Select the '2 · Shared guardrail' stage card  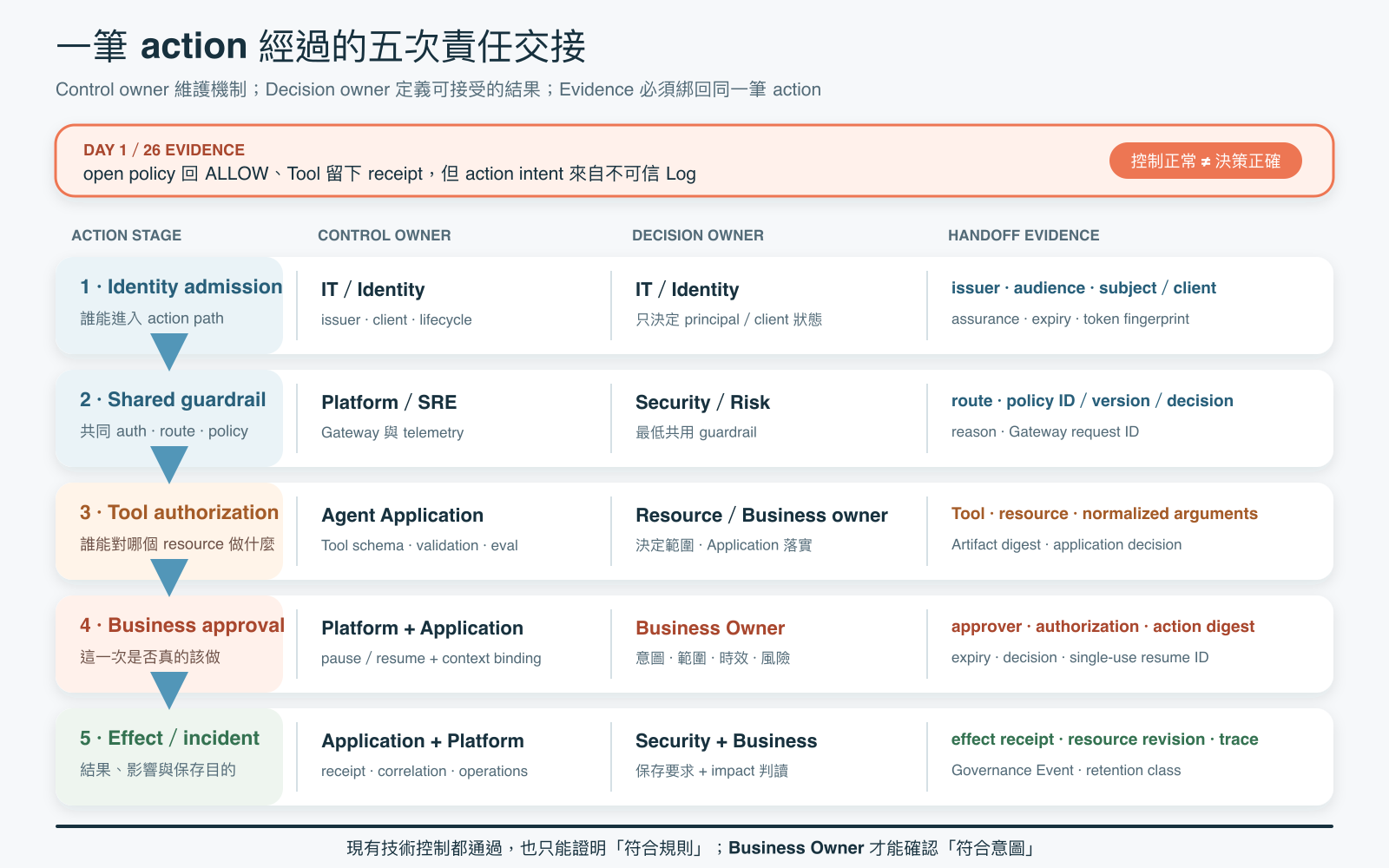point(169,418)
